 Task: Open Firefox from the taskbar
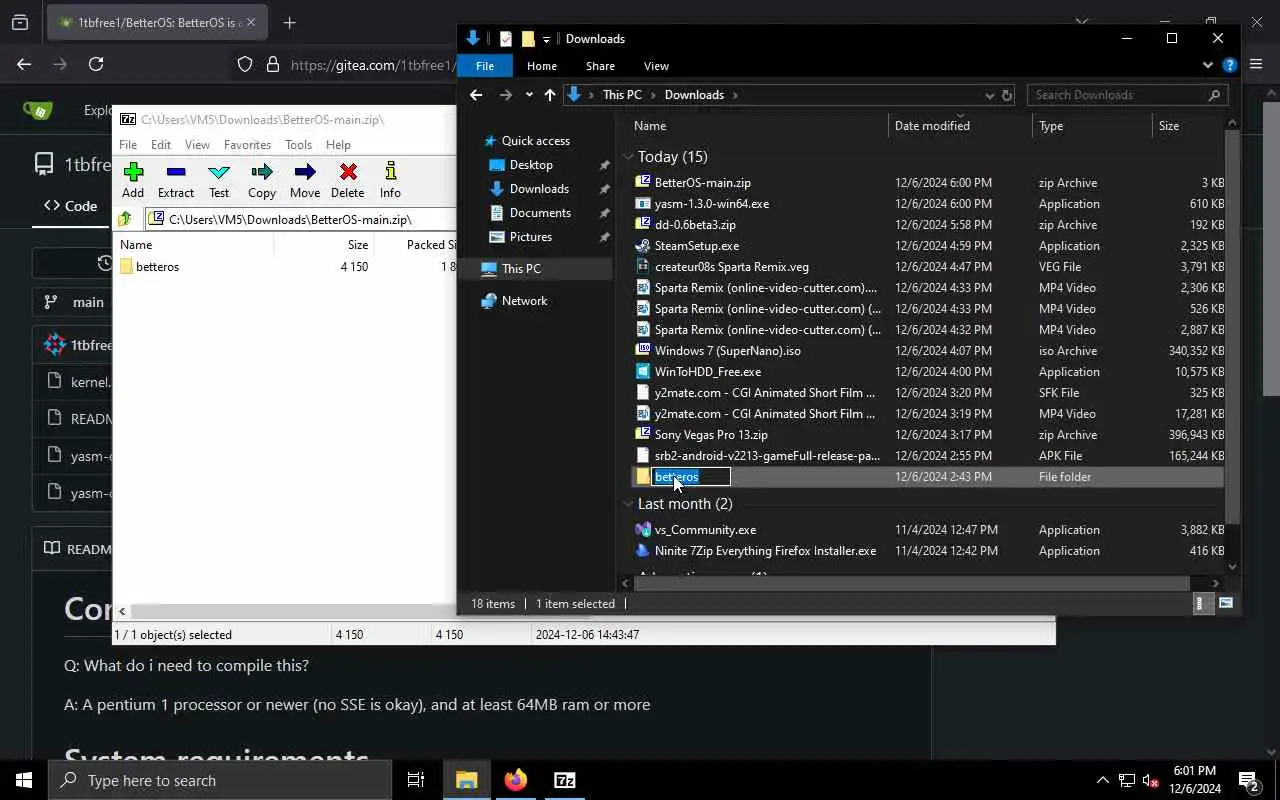(x=515, y=780)
